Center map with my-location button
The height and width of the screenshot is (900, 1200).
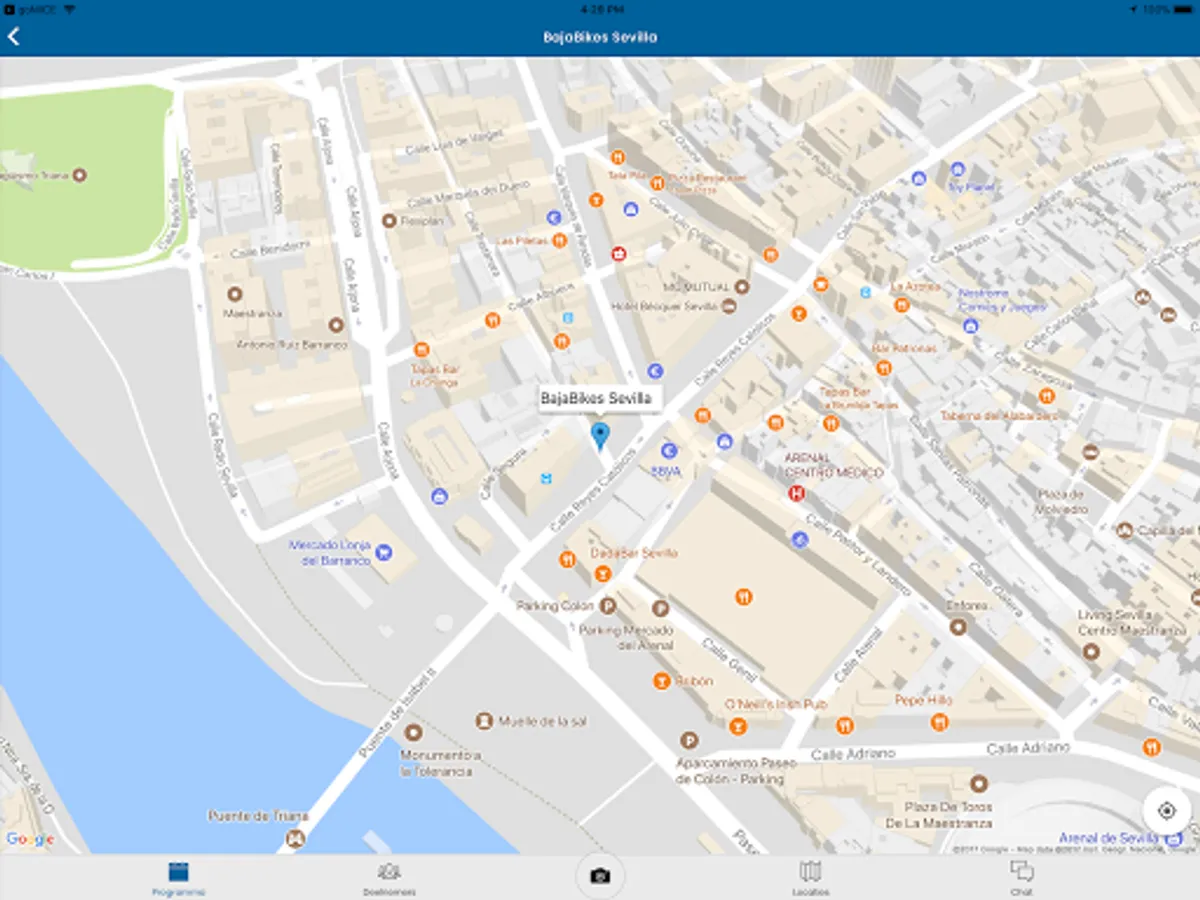click(x=1166, y=810)
